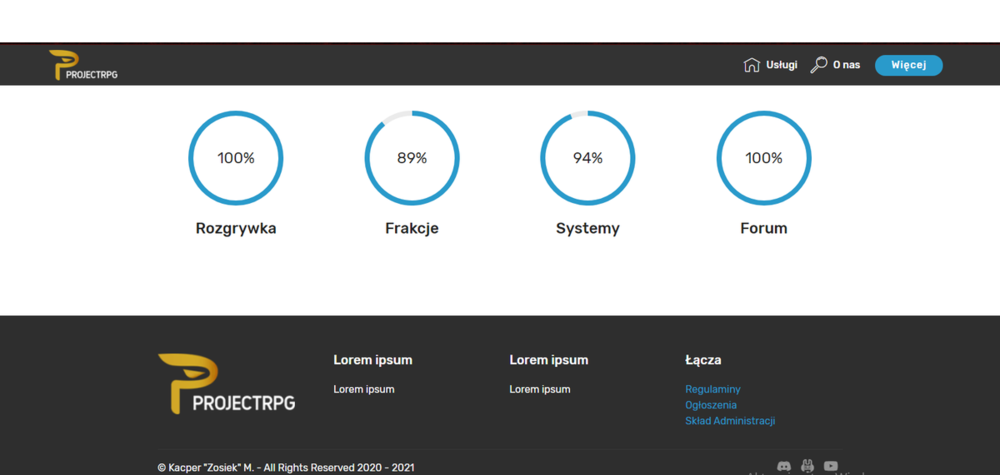Open the Discord icon in footer

[784, 466]
